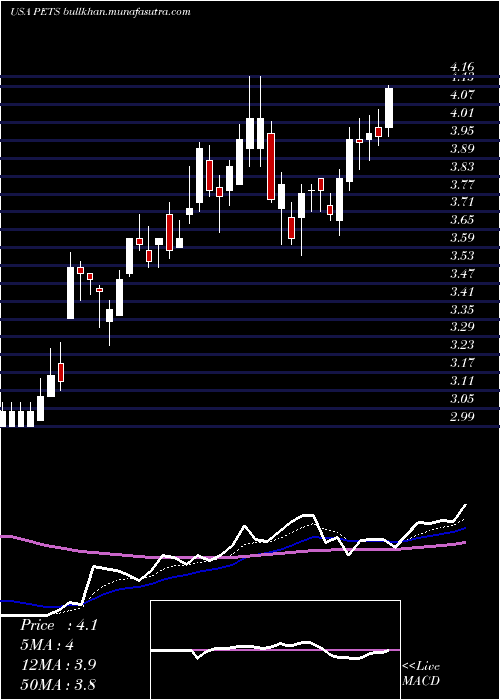
Task: Click the 3.59 price axis label
Action: coord(462,238)
